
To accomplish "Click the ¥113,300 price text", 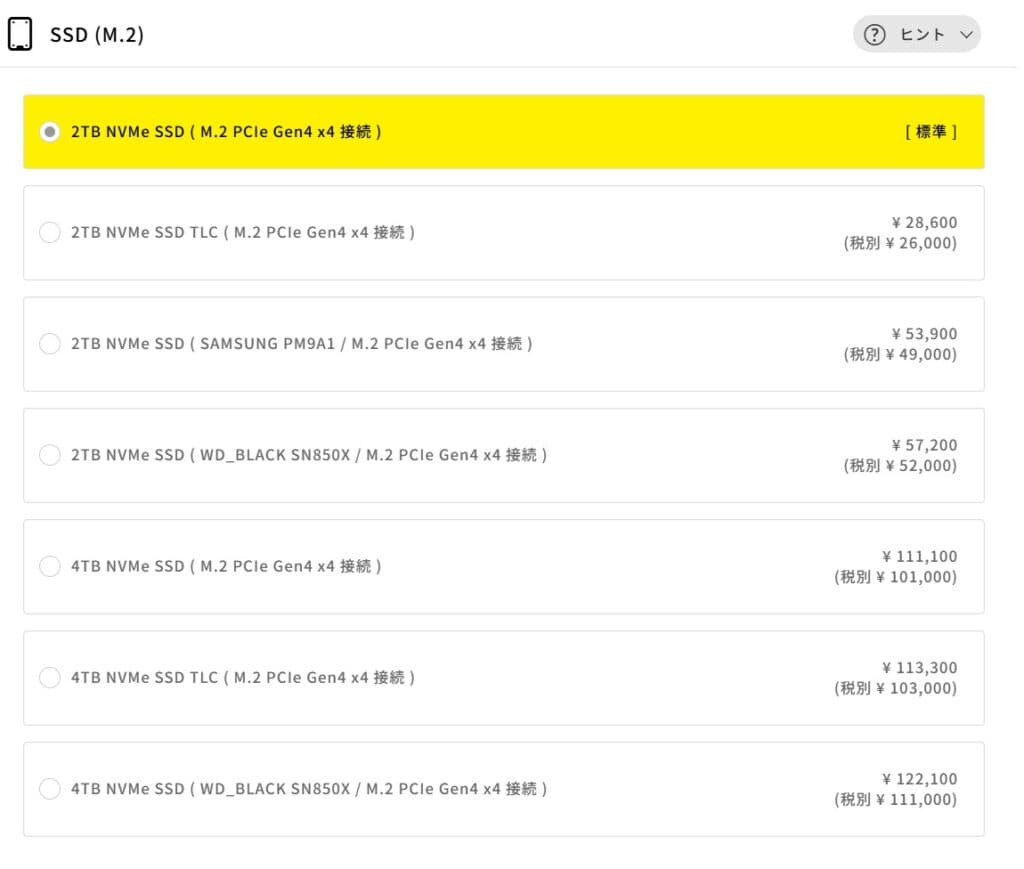I will pyautogui.click(x=919, y=667).
